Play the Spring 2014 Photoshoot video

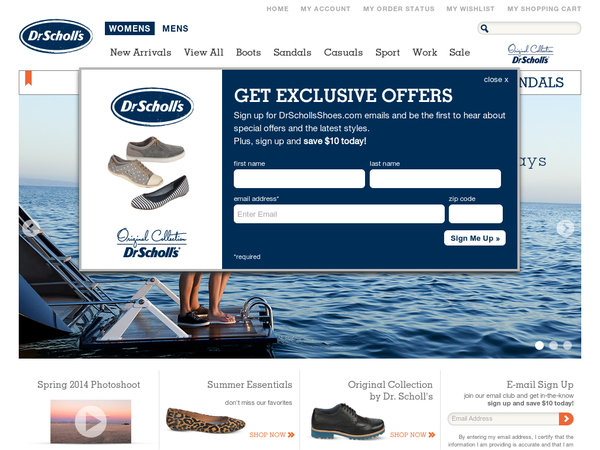[x=91, y=422]
